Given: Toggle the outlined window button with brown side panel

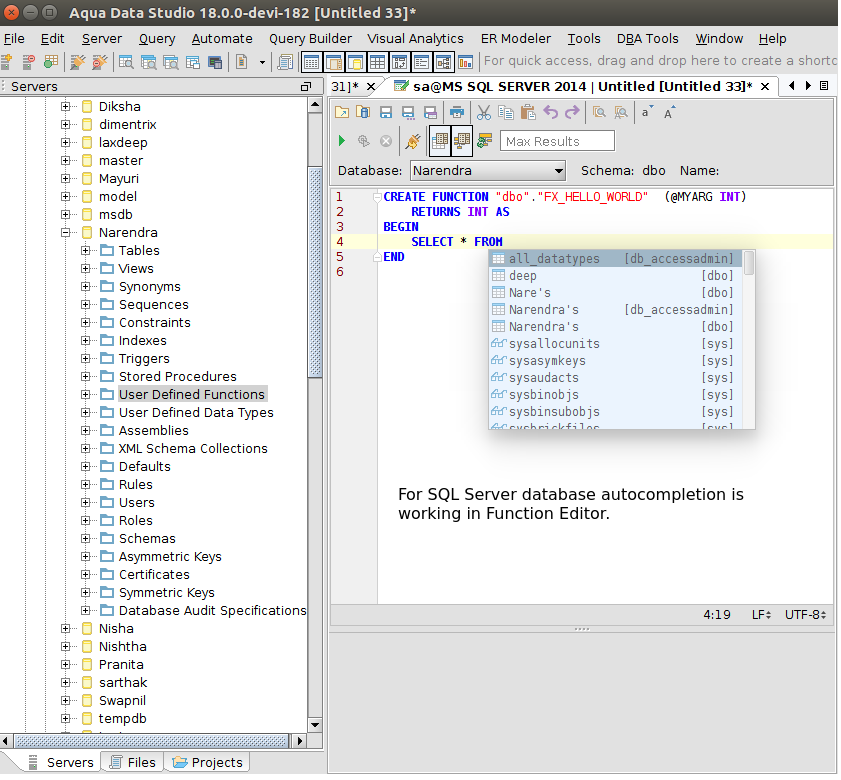Looking at the screenshot, I should pyautogui.click(x=334, y=62).
